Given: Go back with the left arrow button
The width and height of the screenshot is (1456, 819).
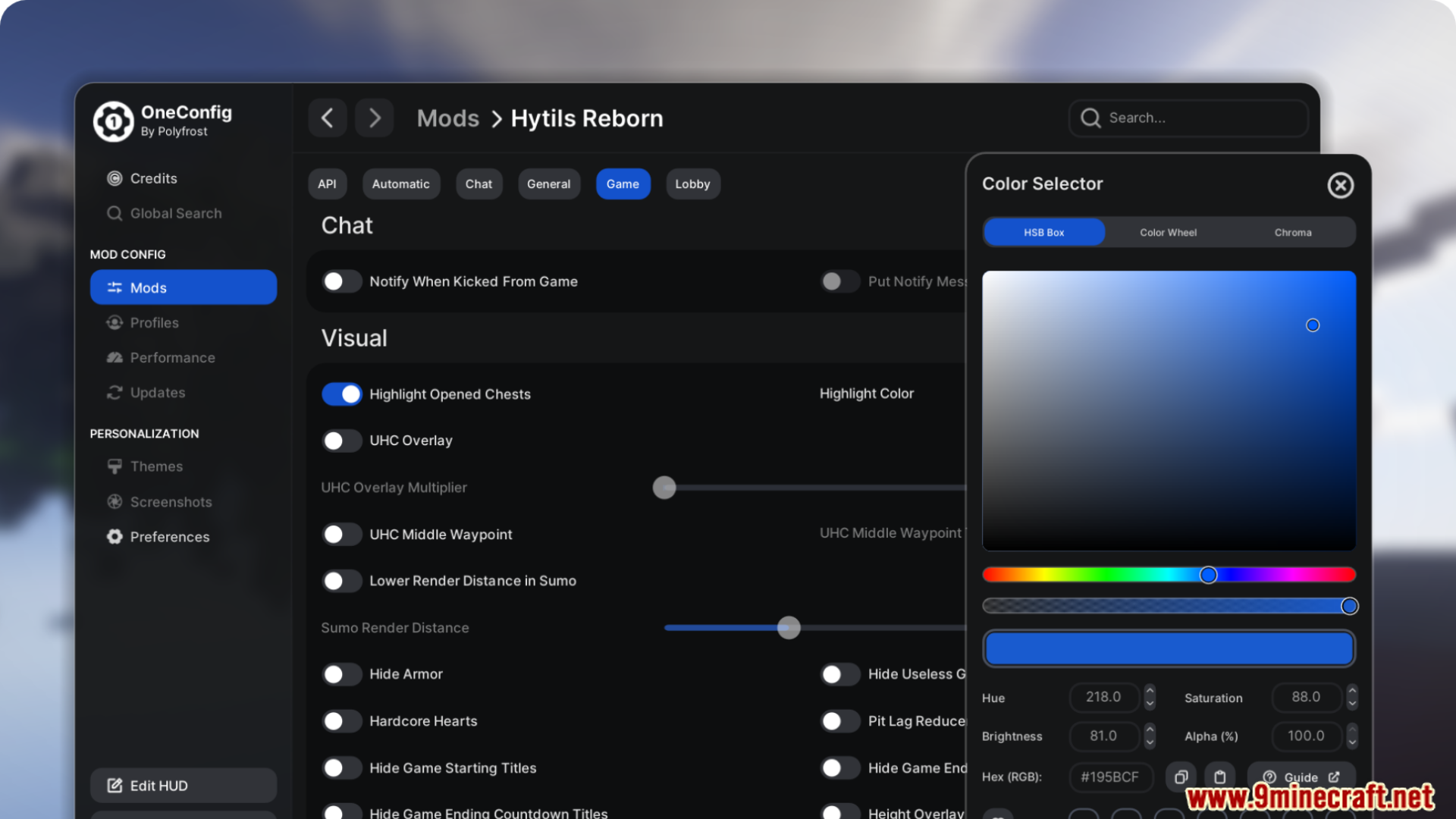Looking at the screenshot, I should pyautogui.click(x=328, y=118).
